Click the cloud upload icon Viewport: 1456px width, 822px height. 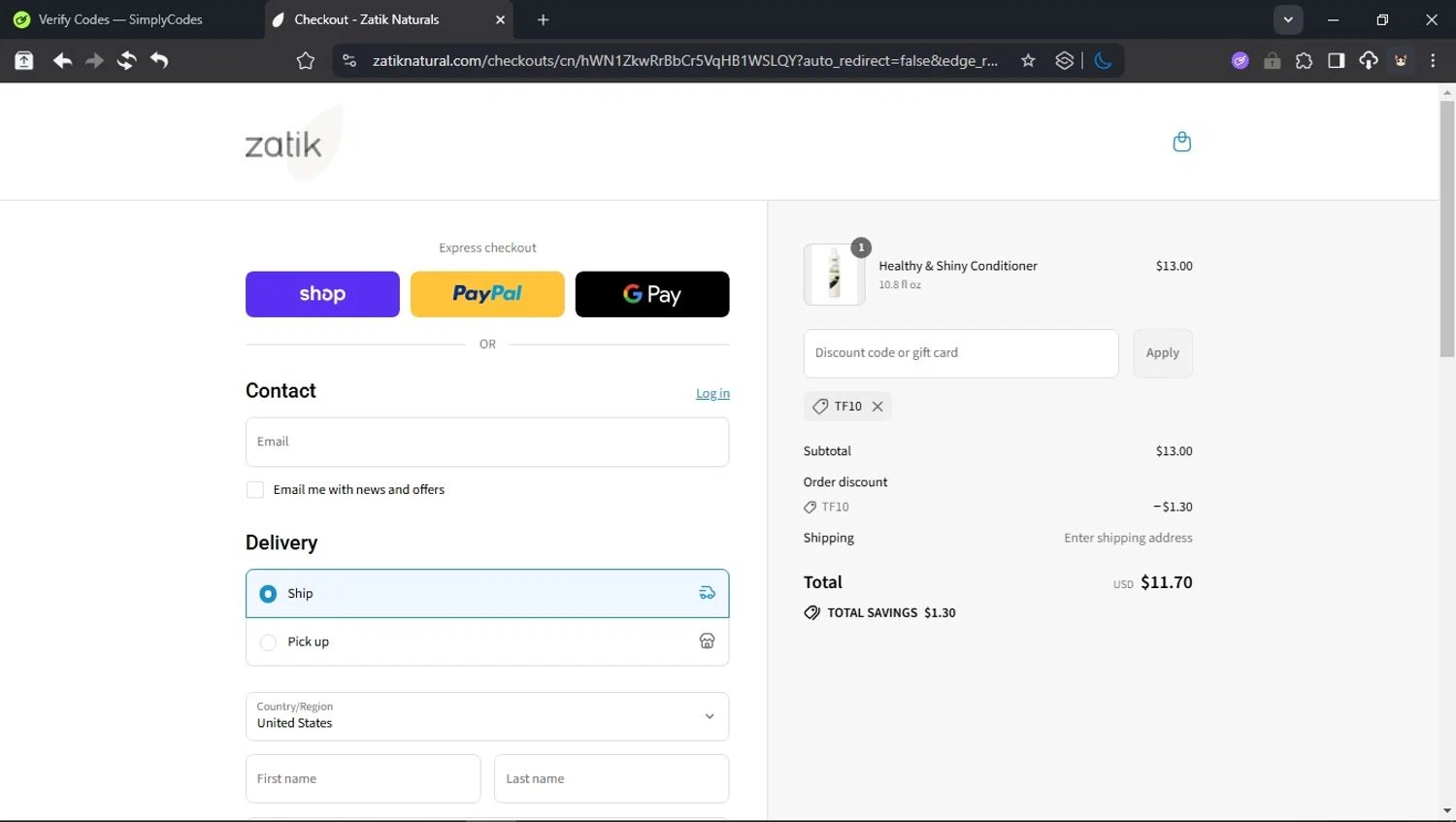click(x=1368, y=61)
